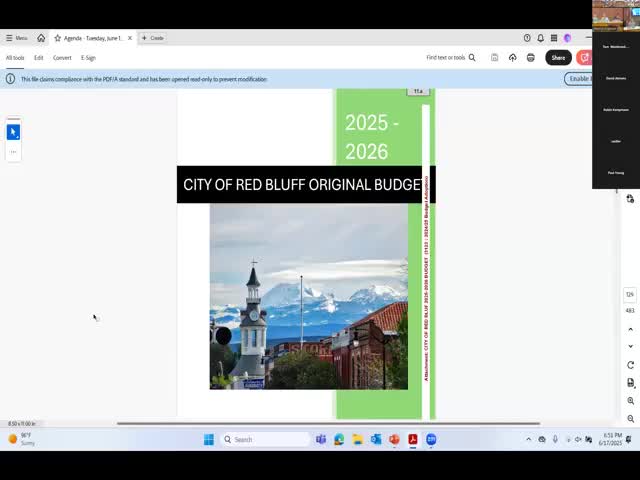
Task: Open the Convert menu
Action: pos(62,58)
